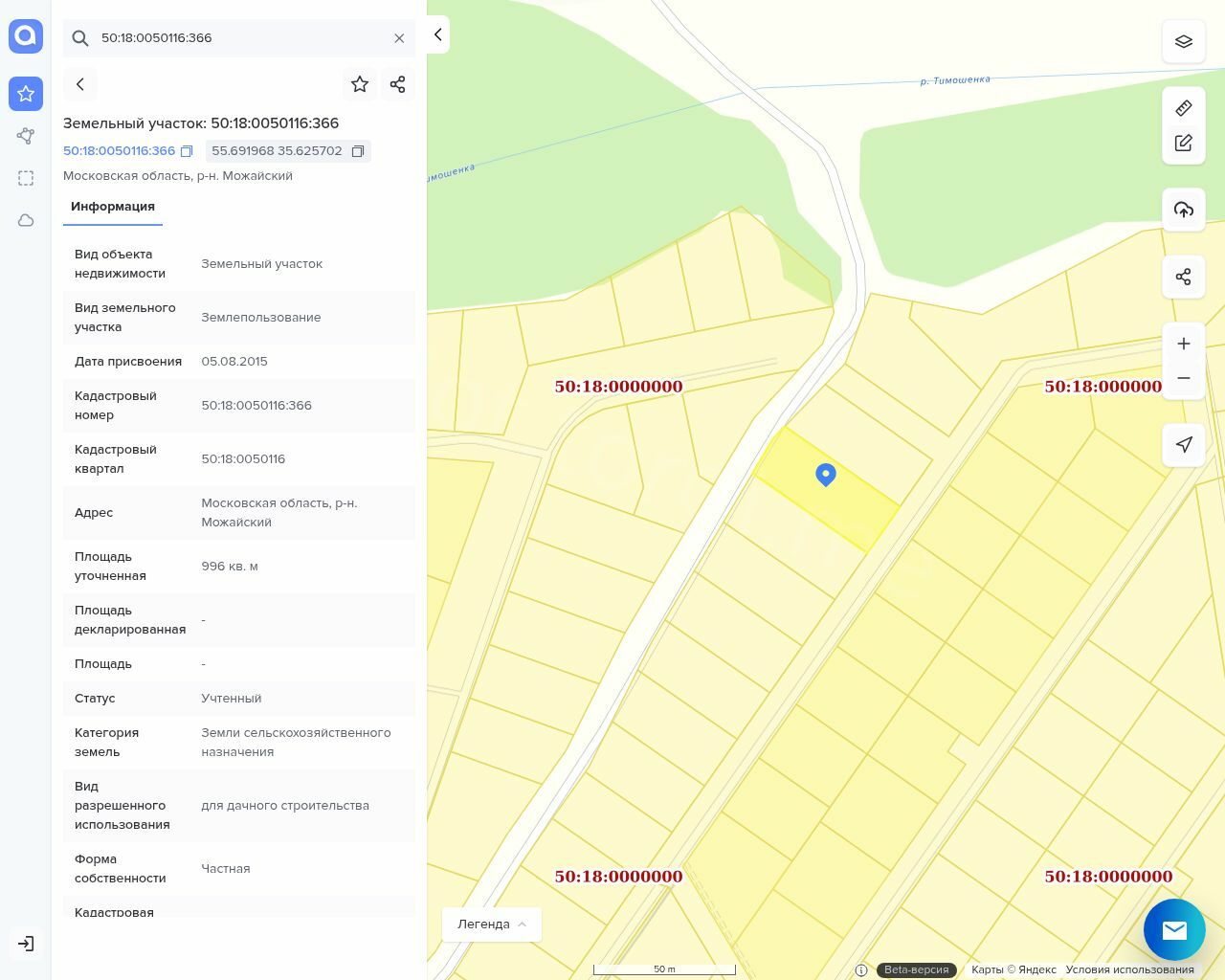
Task: Go back to previous search results
Action: (80, 84)
